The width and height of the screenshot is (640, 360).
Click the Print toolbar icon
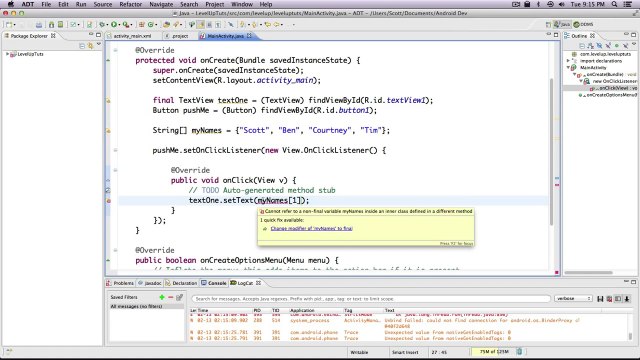[39, 24]
